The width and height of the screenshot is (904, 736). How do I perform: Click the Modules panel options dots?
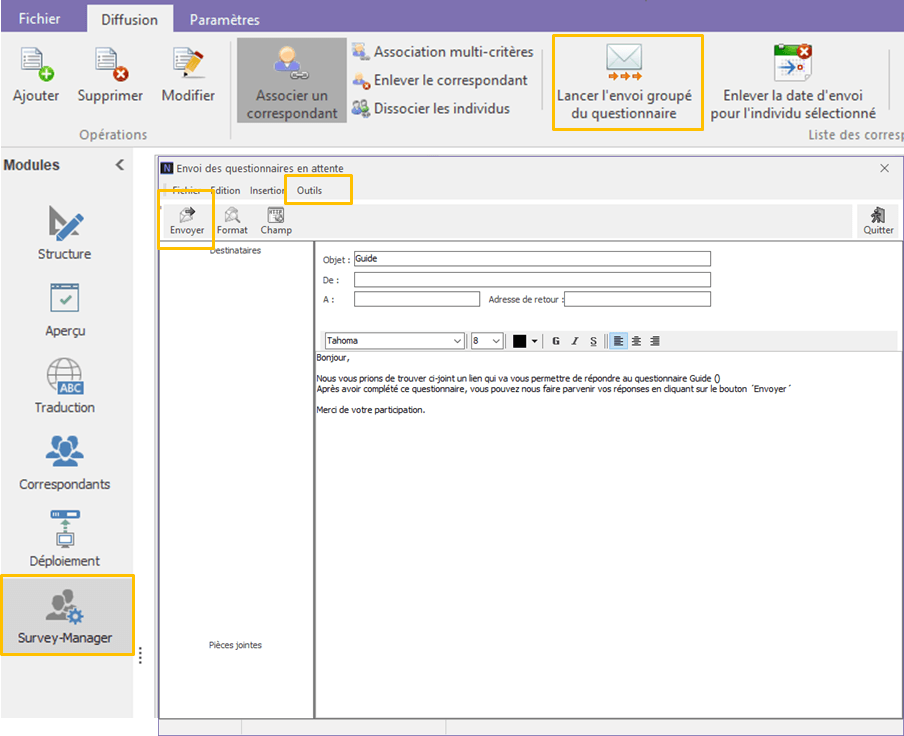[140, 655]
